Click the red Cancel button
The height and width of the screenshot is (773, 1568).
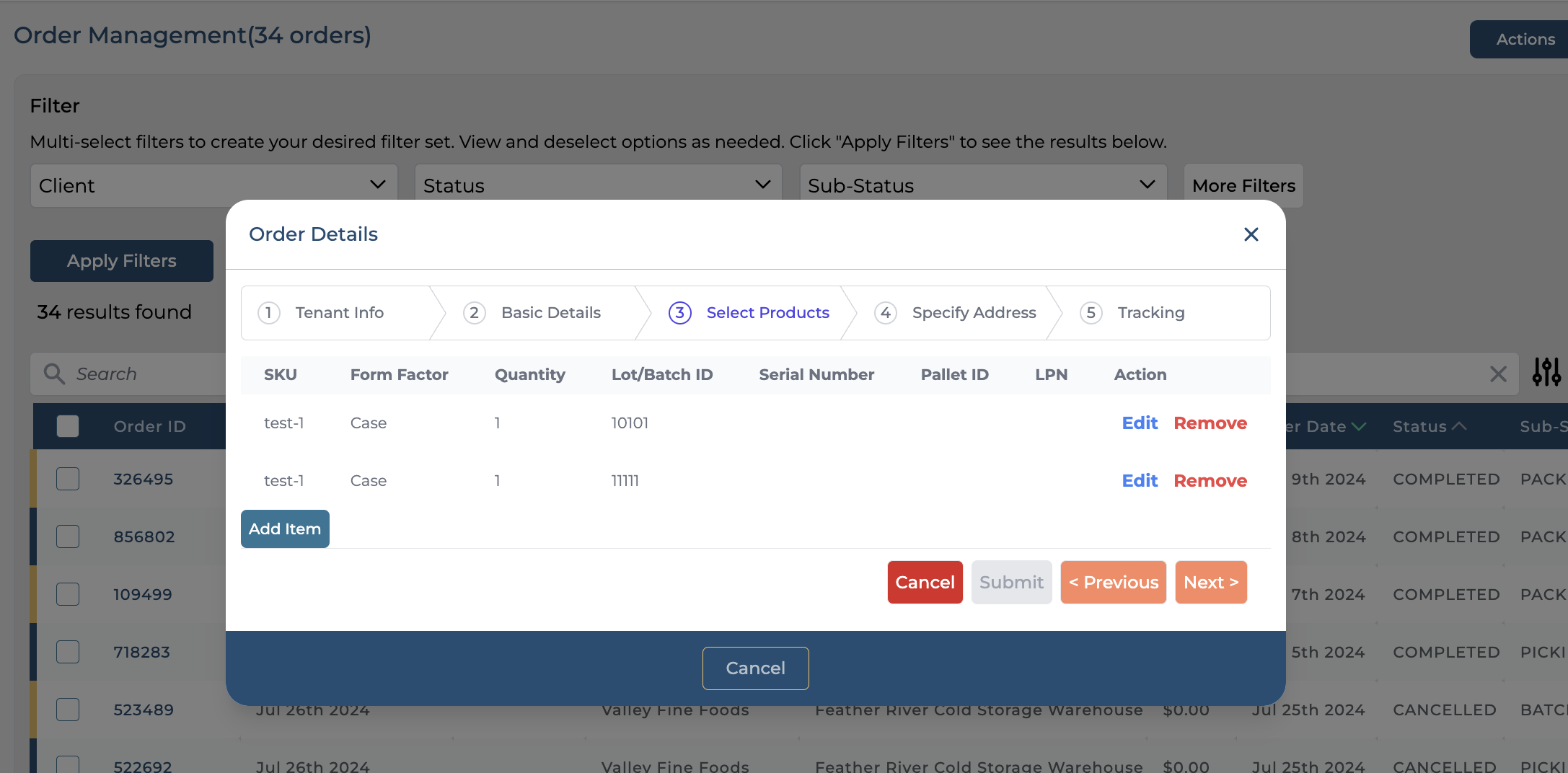[x=925, y=582]
